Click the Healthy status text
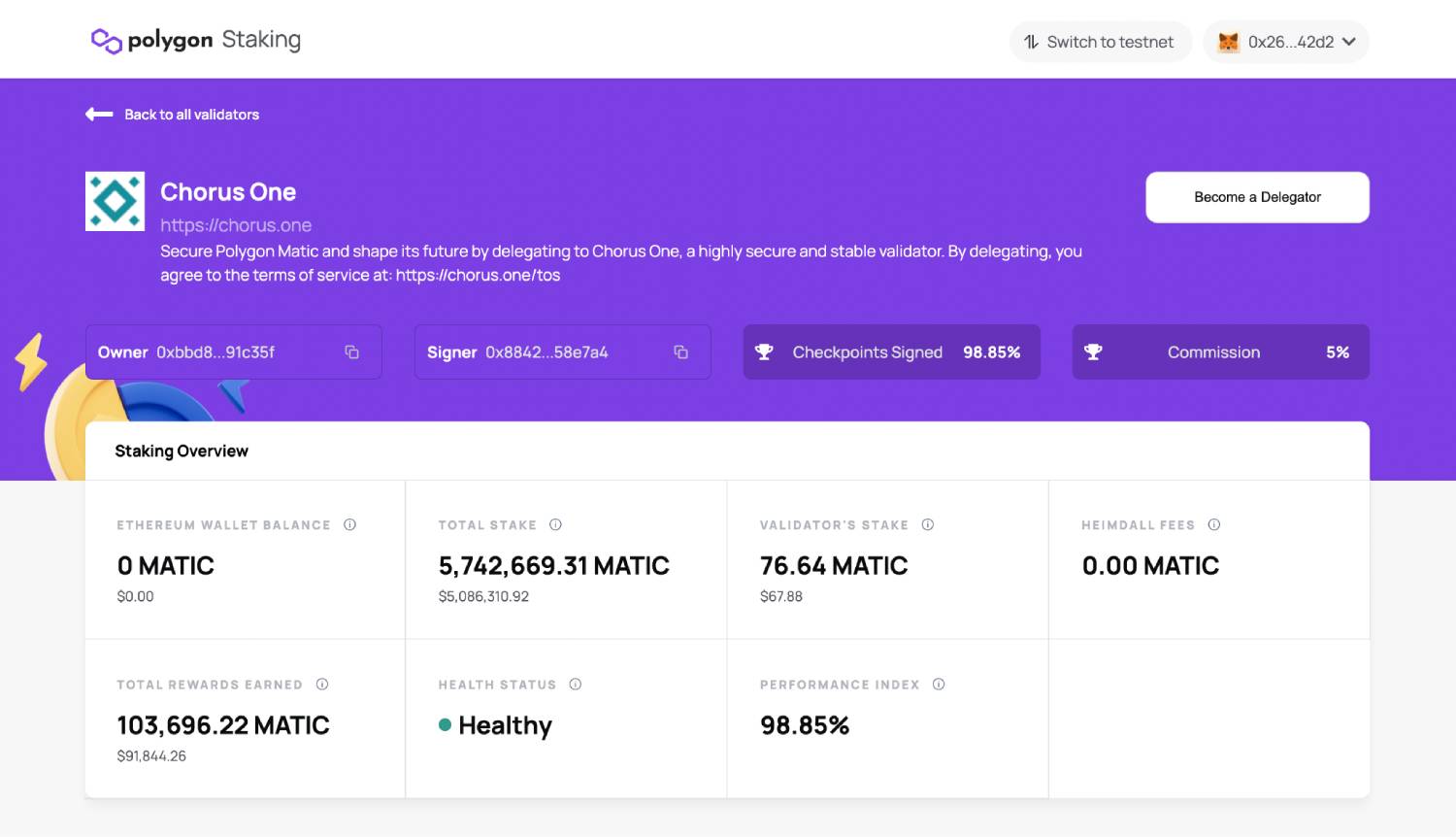The image size is (1456, 837). (506, 725)
